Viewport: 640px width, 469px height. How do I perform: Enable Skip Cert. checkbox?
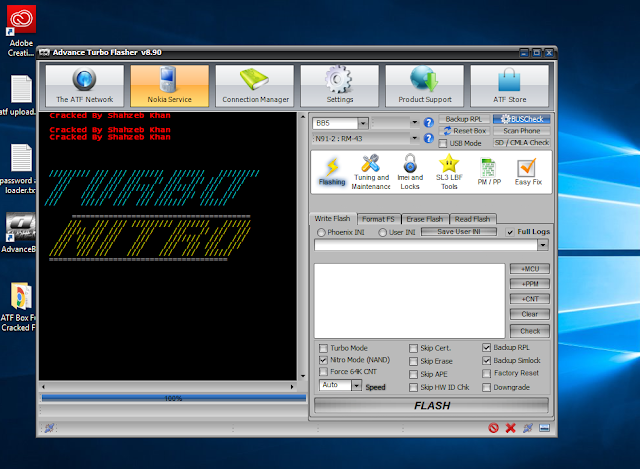coord(413,348)
